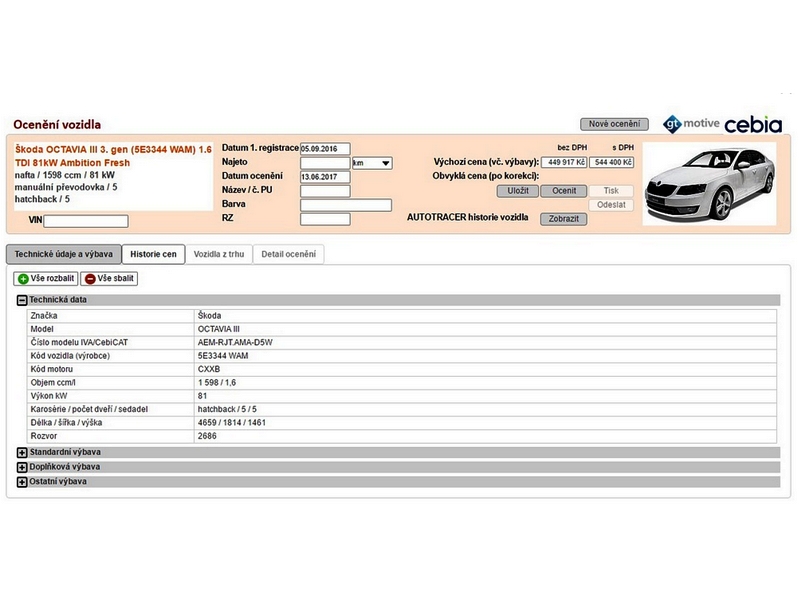
Task: Click the vehicle code value 5E3344 WAM
Action: 223,356
